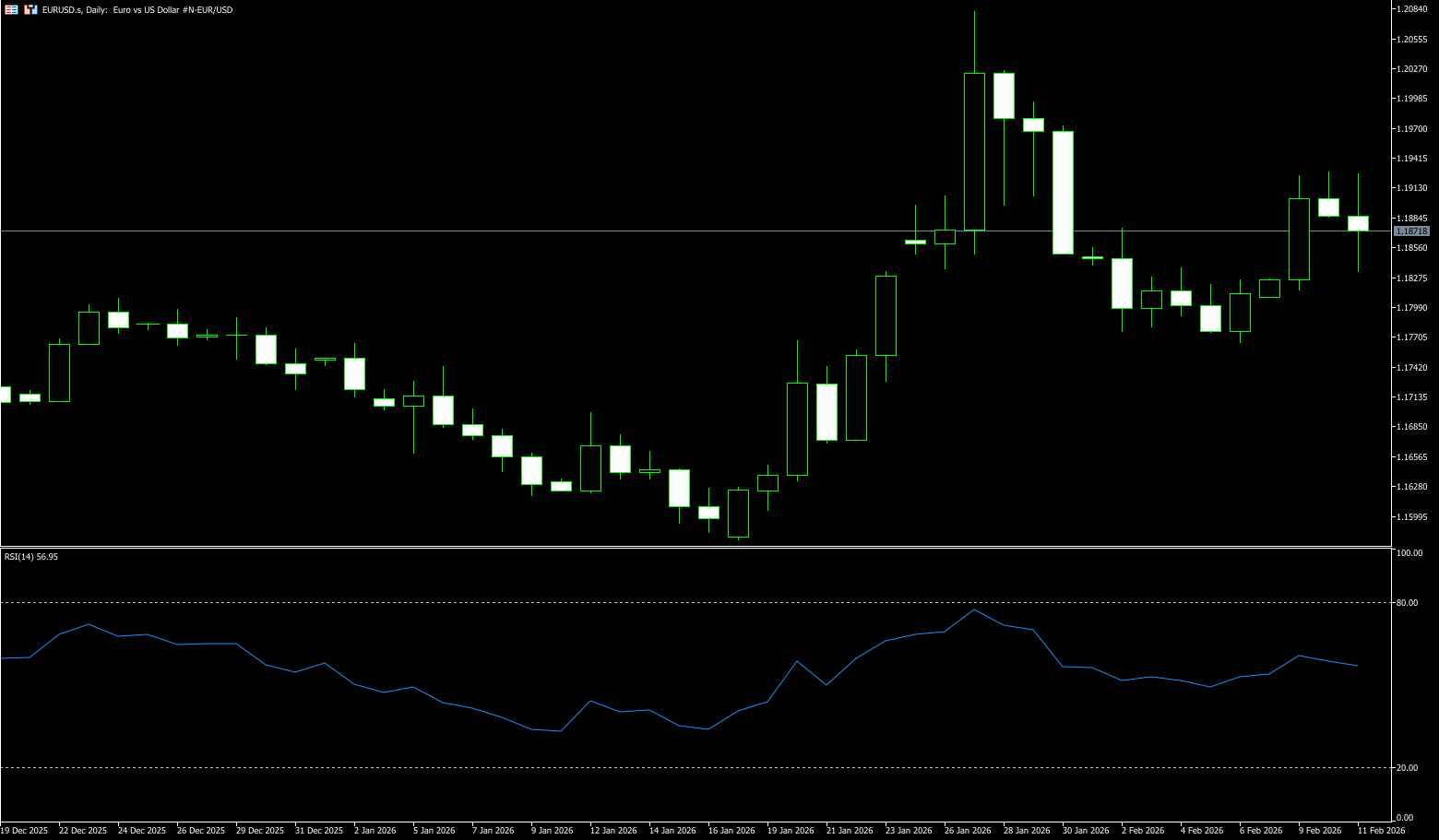Image resolution: width=1439 pixels, height=840 pixels.
Task: Click the RSI line's highest peak near 80
Action: click(974, 609)
